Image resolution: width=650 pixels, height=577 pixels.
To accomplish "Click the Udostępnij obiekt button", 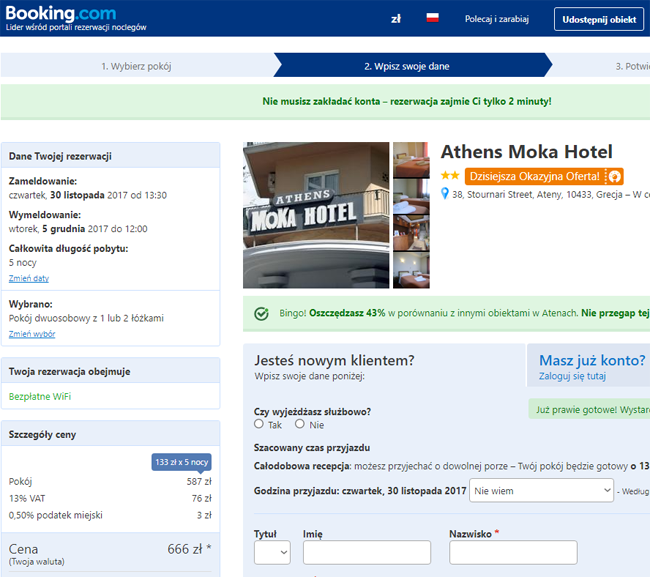I will point(599,19).
